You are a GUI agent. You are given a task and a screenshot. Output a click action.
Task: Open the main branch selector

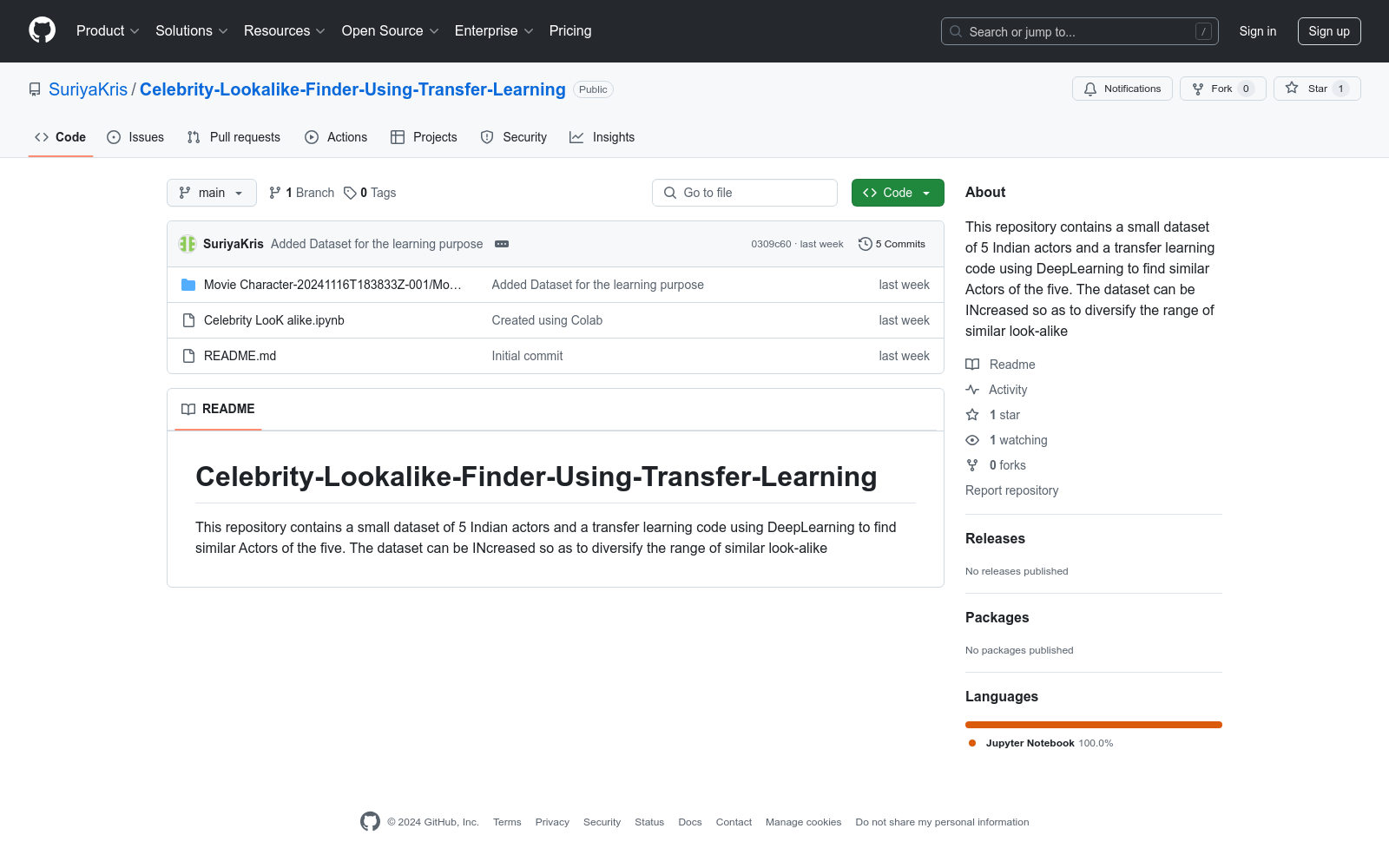[212, 193]
